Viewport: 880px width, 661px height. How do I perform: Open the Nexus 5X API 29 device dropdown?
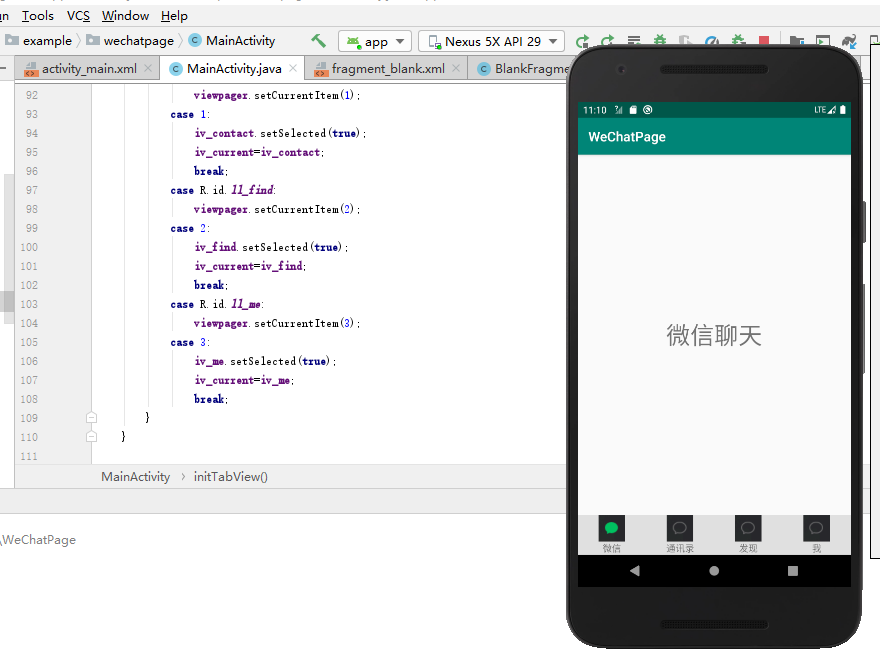(492, 42)
